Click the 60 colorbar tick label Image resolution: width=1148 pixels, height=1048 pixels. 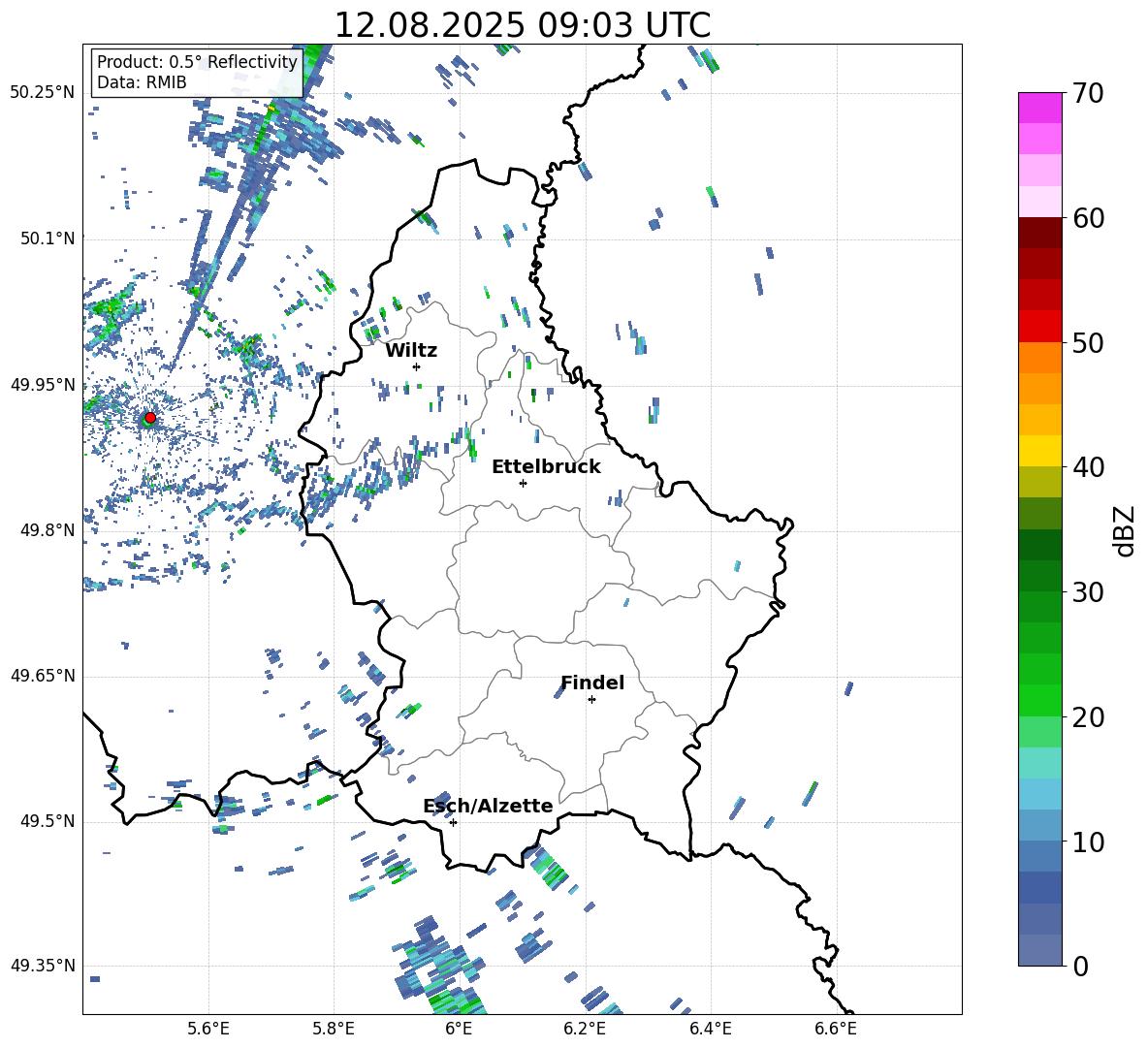(x=1089, y=218)
